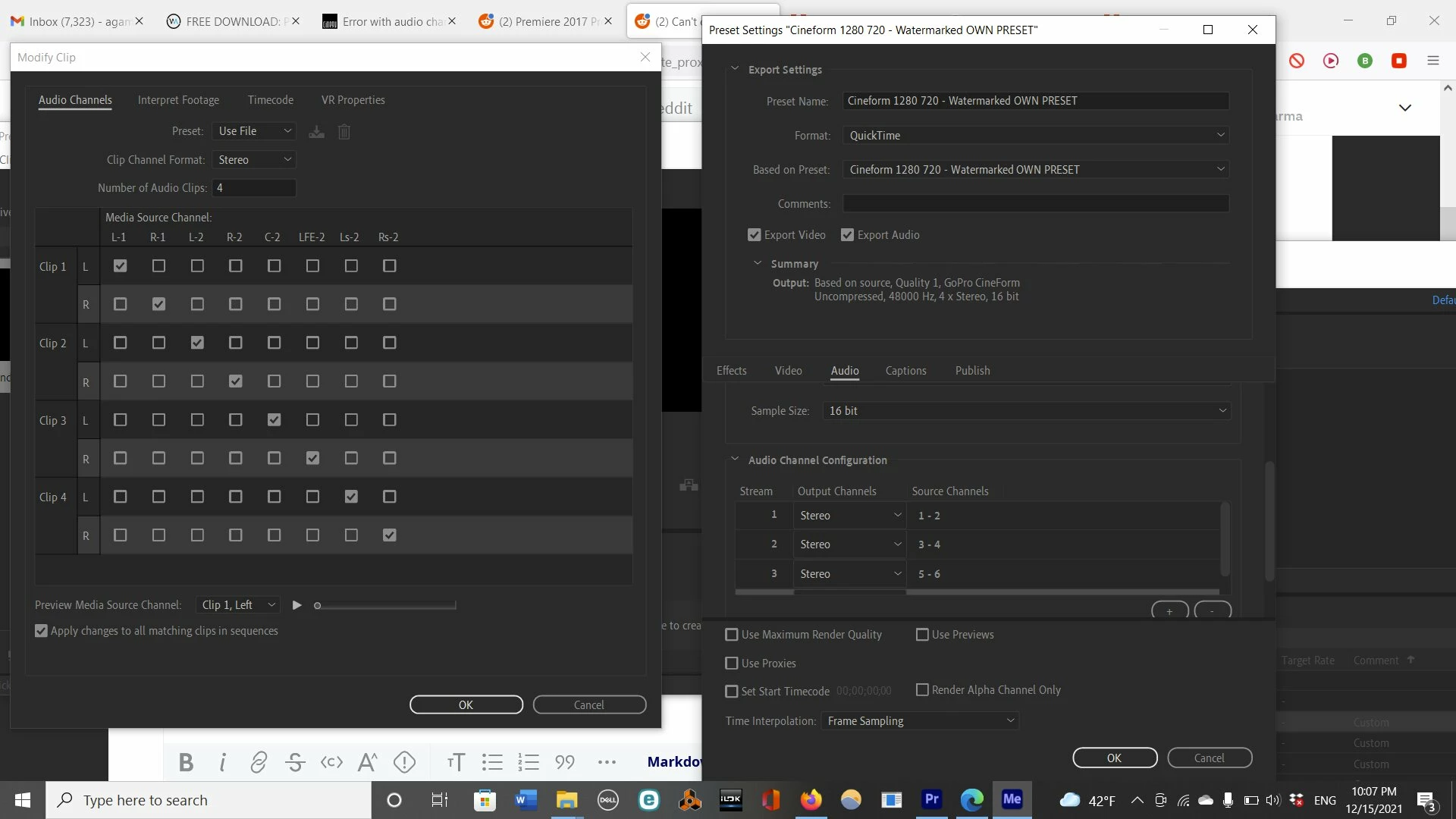This screenshot has width=1456, height=819.
Task: Open Premiere Pro from the taskbar
Action: click(x=931, y=799)
